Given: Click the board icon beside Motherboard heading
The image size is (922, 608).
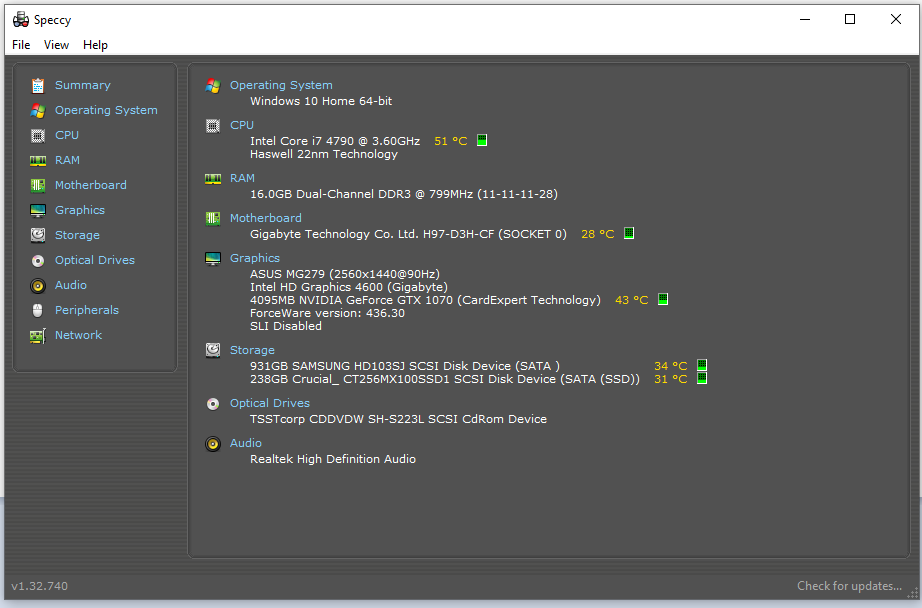Looking at the screenshot, I should click(213, 219).
